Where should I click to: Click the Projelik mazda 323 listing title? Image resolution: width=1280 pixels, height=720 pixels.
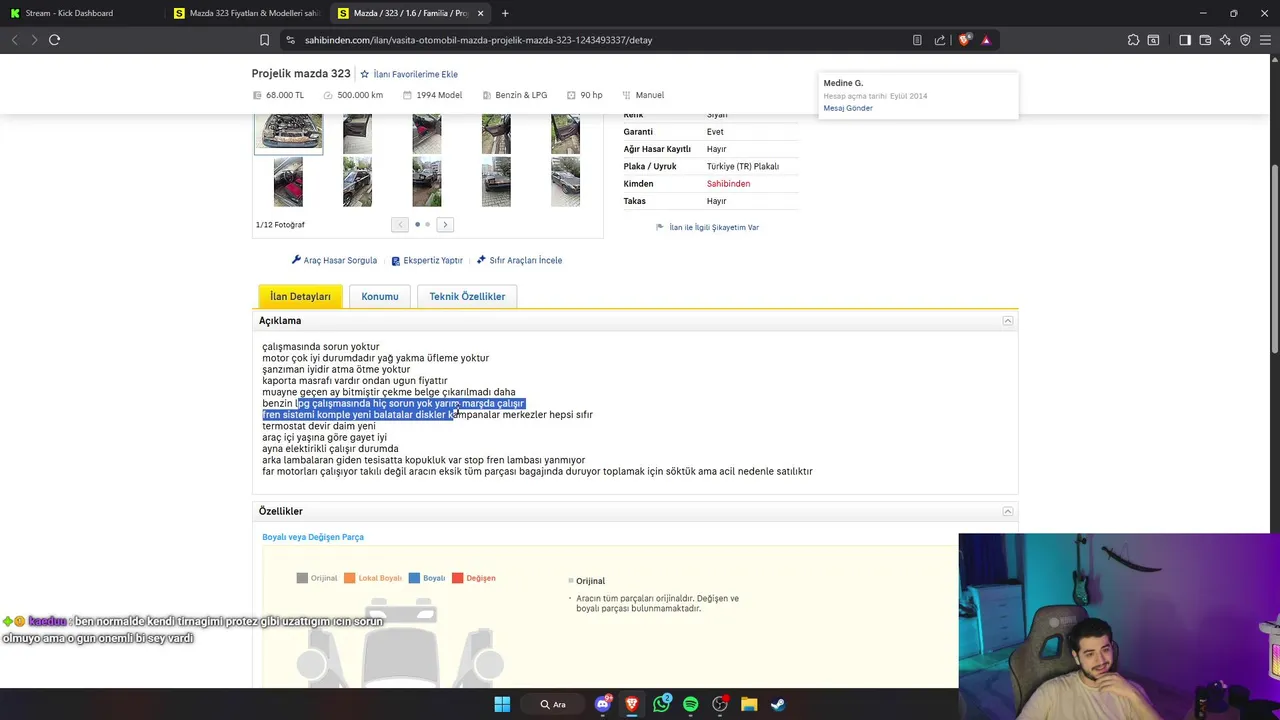tap(301, 74)
